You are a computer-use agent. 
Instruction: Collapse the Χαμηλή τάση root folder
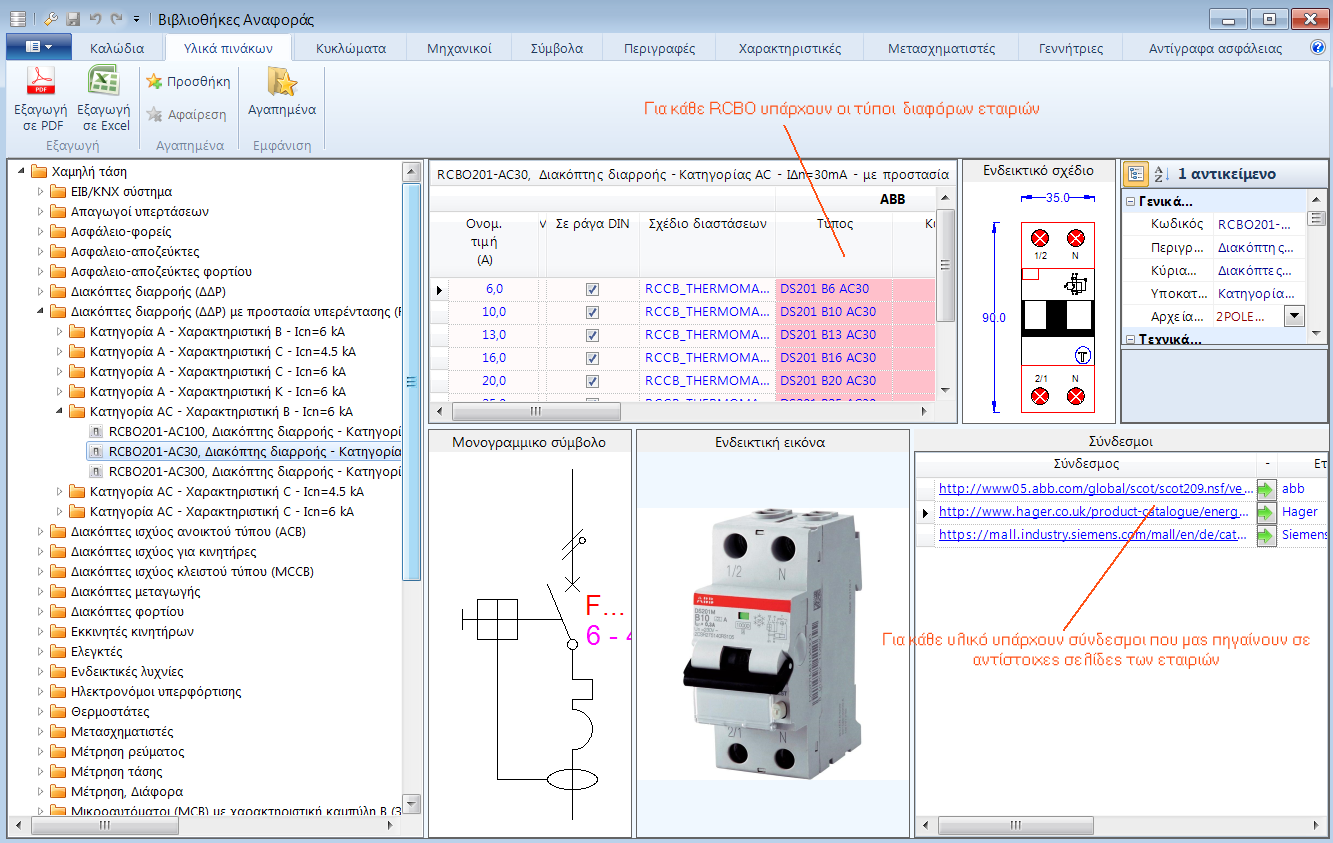pyautogui.click(x=21, y=172)
